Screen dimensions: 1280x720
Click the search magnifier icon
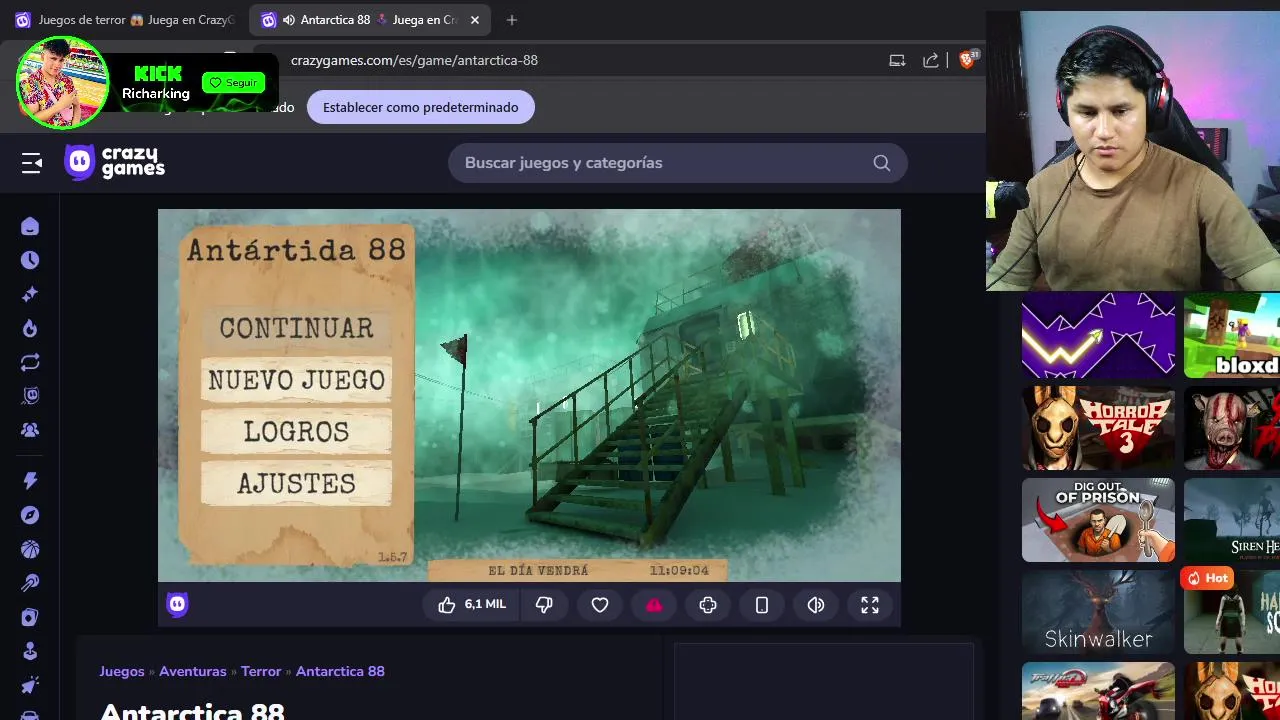tap(881, 163)
